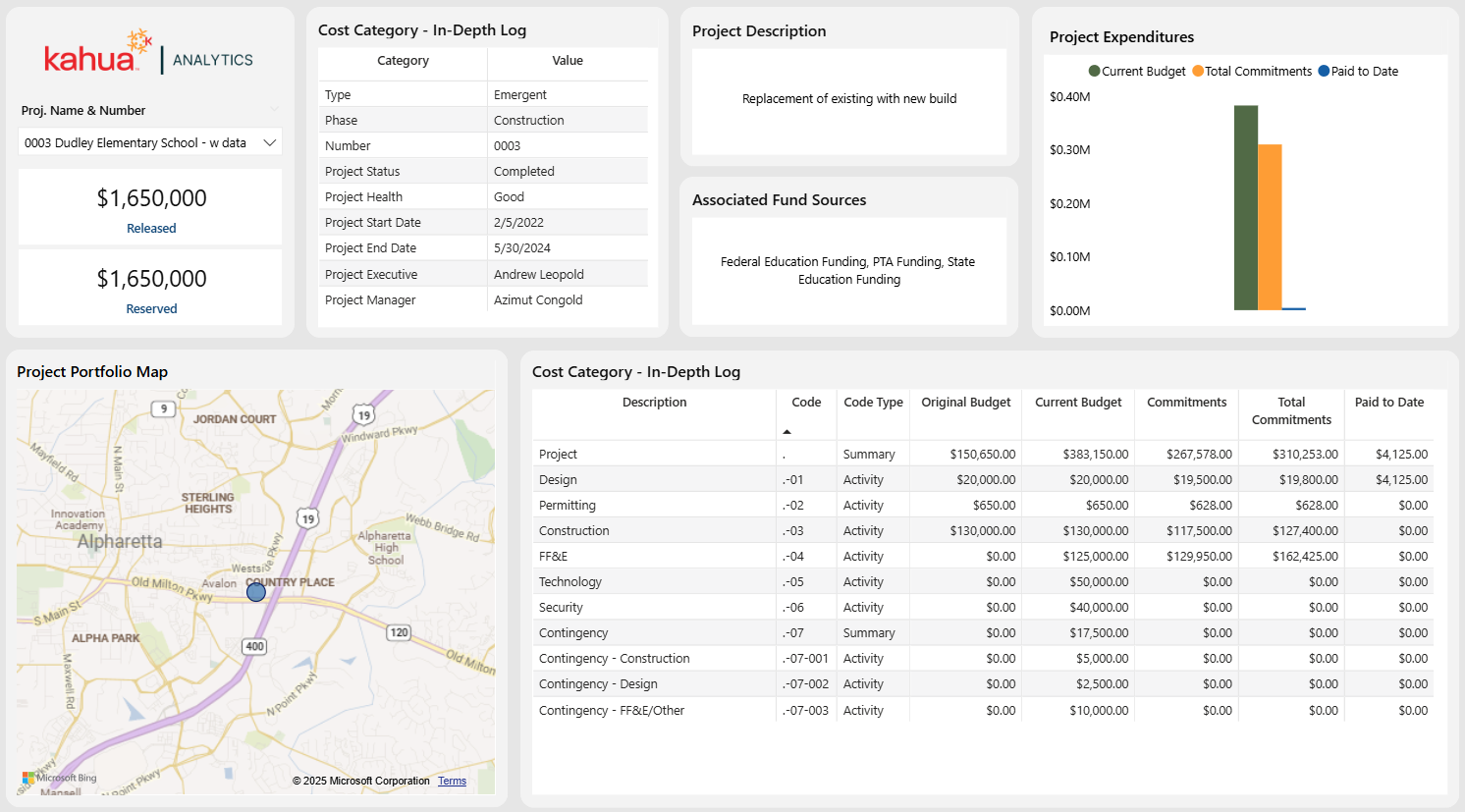Click the orange Total Commitments legend dot
This screenshot has height=812, width=1465.
(1198, 72)
